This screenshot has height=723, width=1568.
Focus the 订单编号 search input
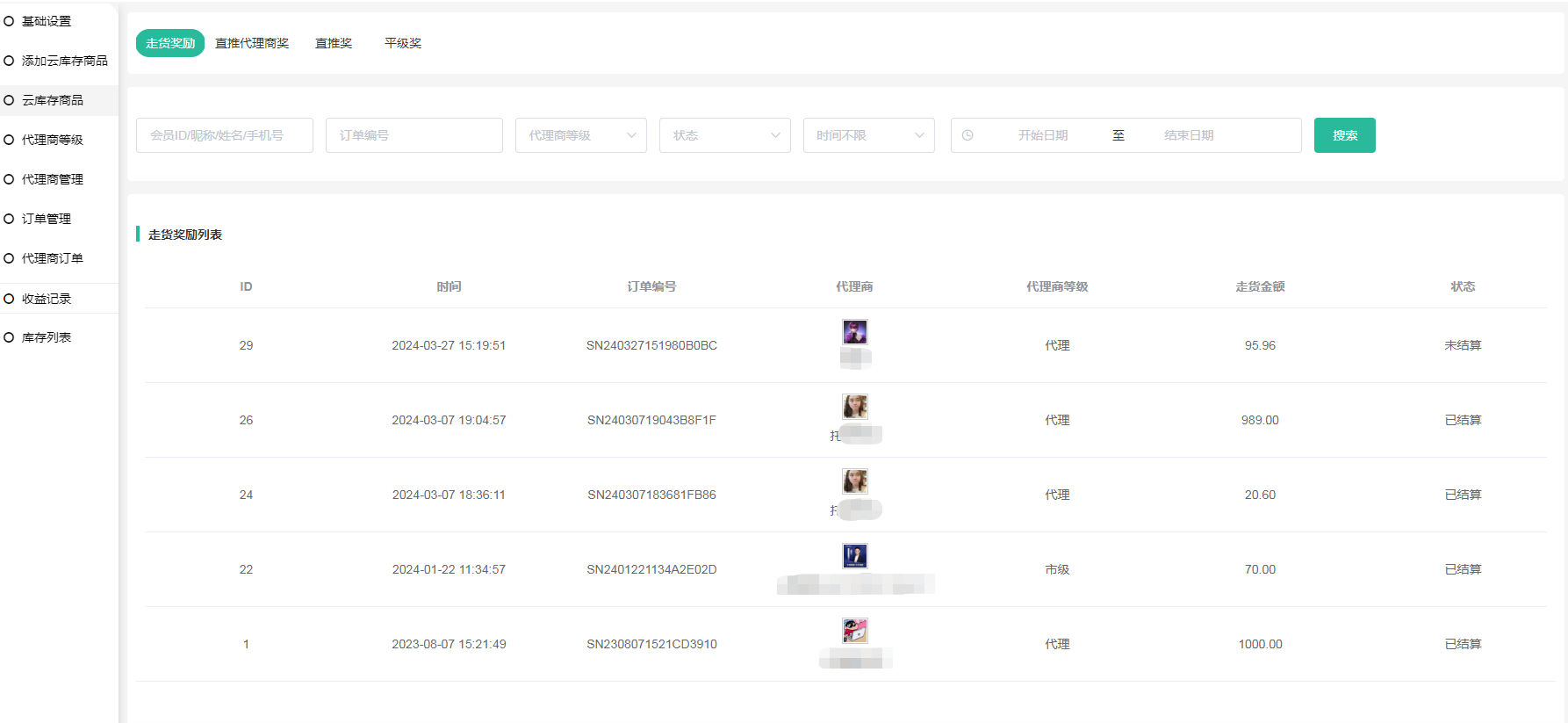414,135
